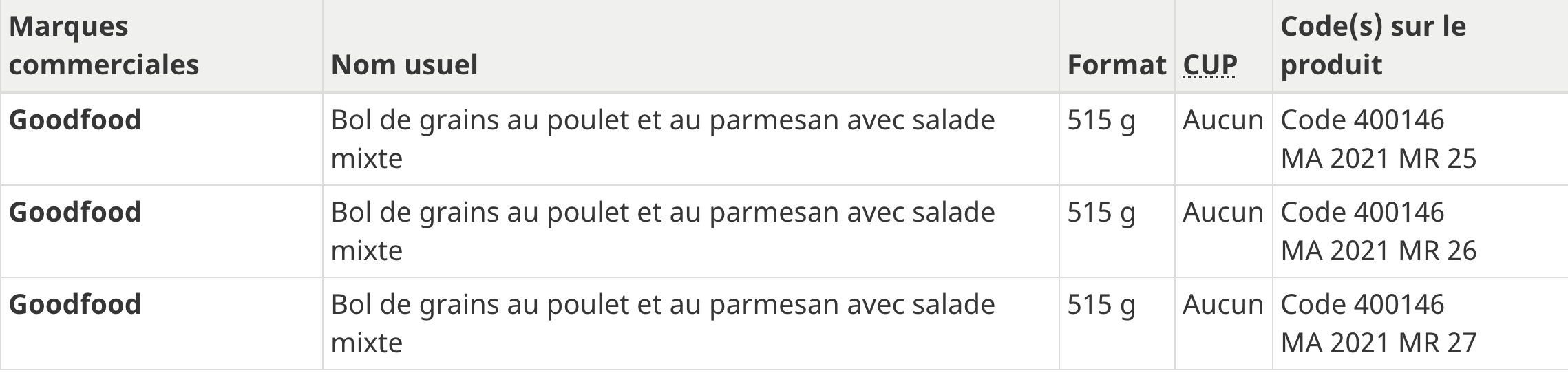The width and height of the screenshot is (1568, 373).
Task: Click Aucun in the second row
Action: [x=1223, y=213]
